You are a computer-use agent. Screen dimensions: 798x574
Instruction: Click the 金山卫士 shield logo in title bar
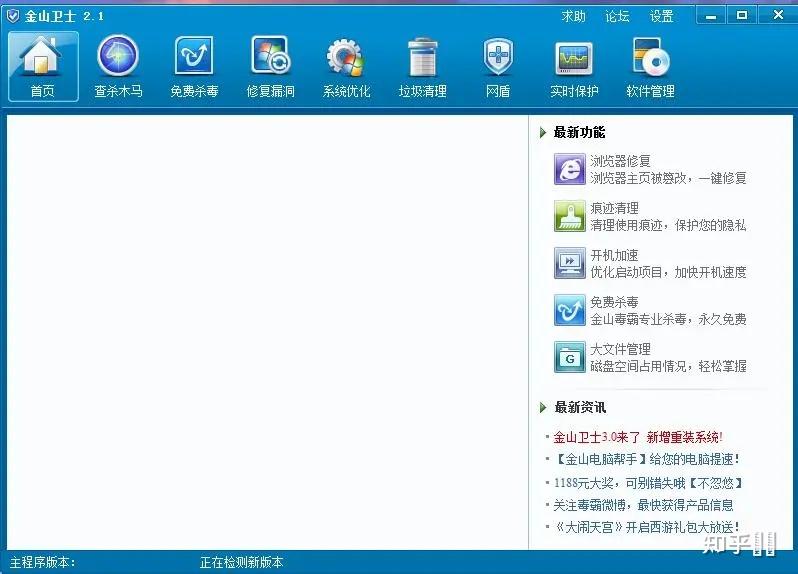pyautogui.click(x=13, y=16)
